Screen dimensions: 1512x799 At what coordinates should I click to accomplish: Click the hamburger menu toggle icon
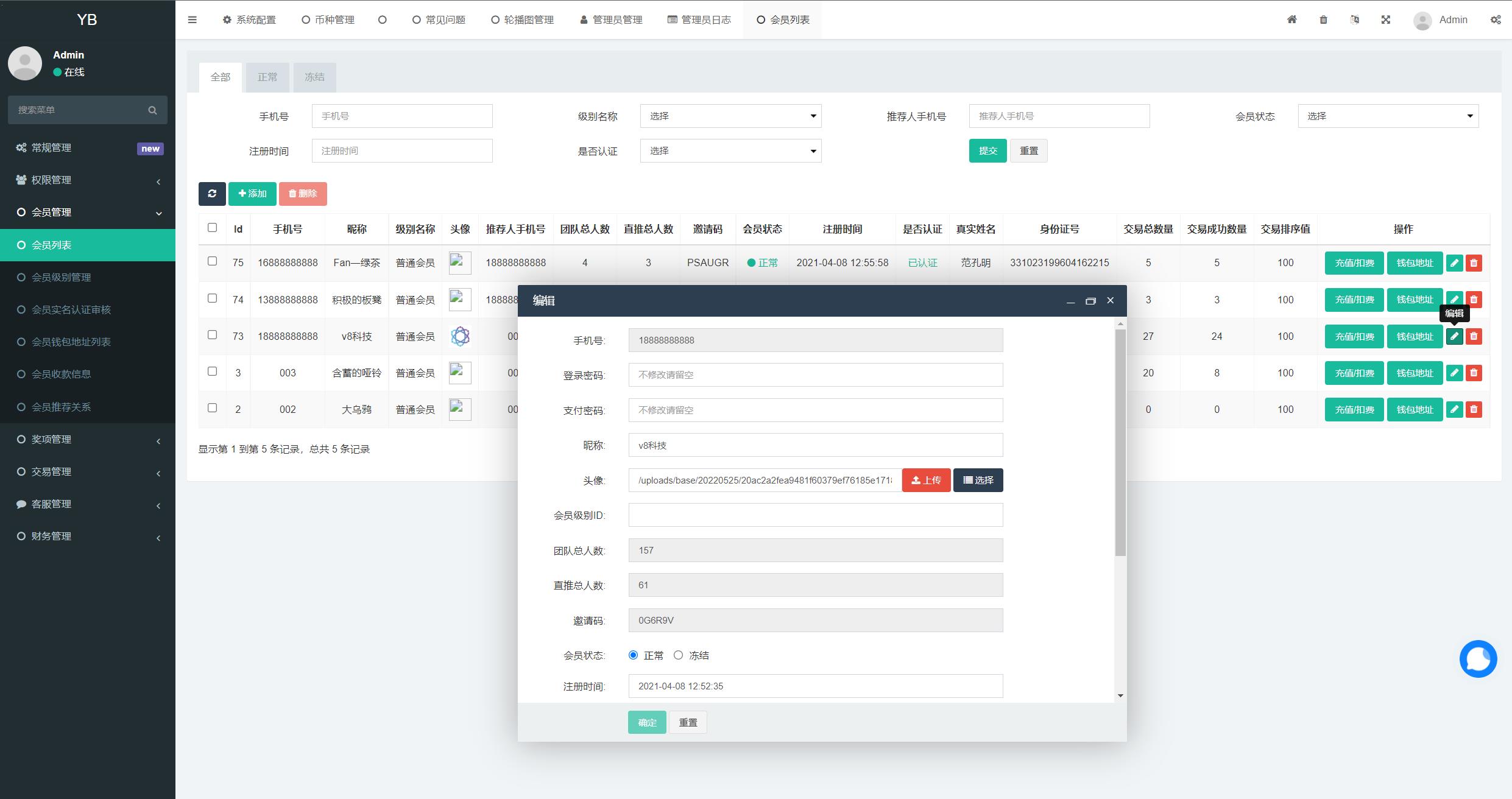(x=193, y=19)
